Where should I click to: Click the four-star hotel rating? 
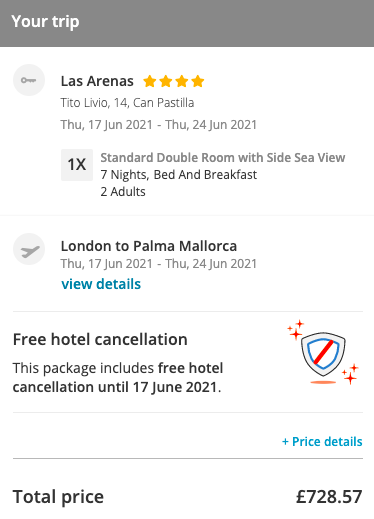[174, 81]
